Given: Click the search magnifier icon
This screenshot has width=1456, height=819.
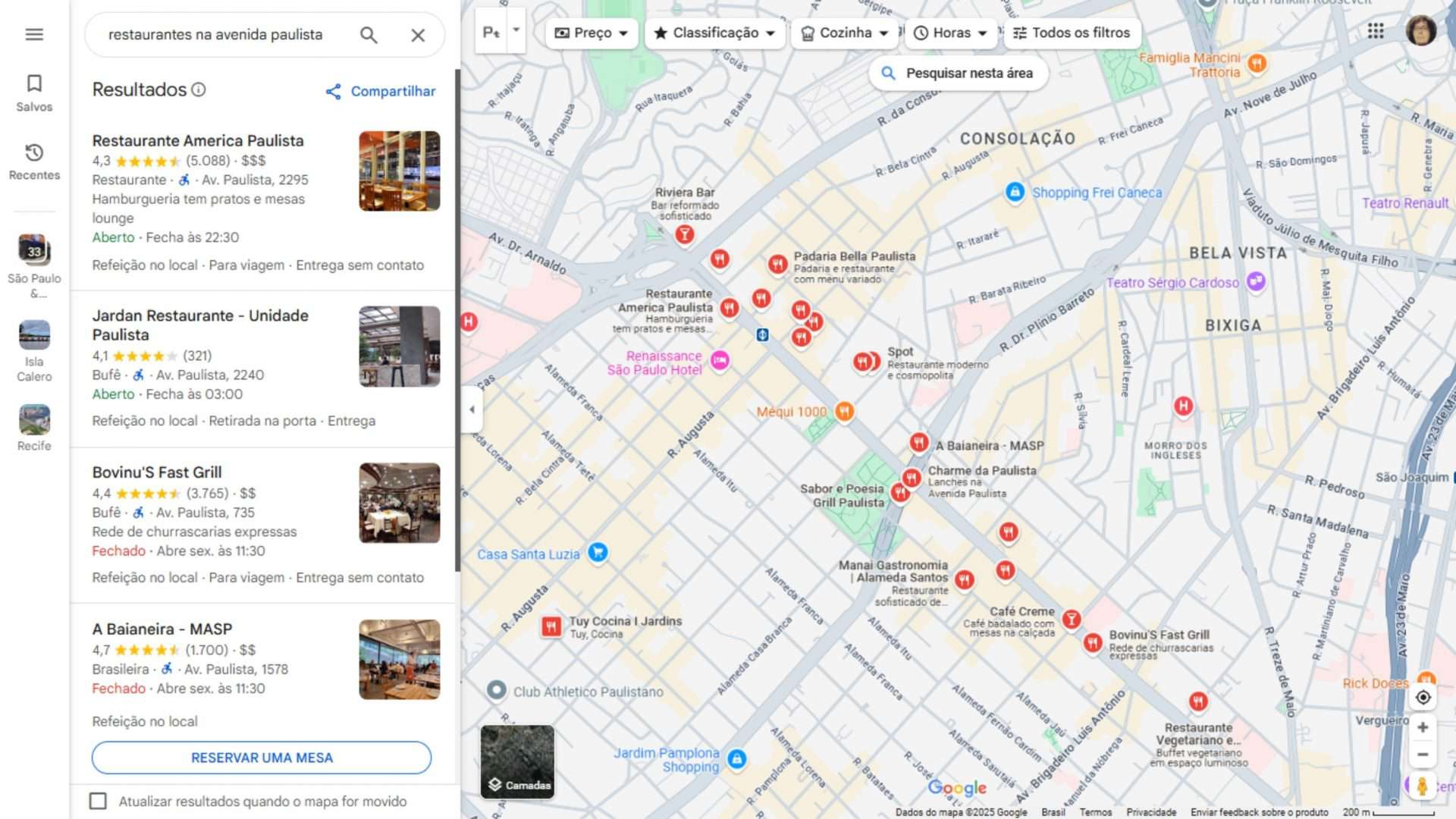Looking at the screenshot, I should click(x=369, y=35).
